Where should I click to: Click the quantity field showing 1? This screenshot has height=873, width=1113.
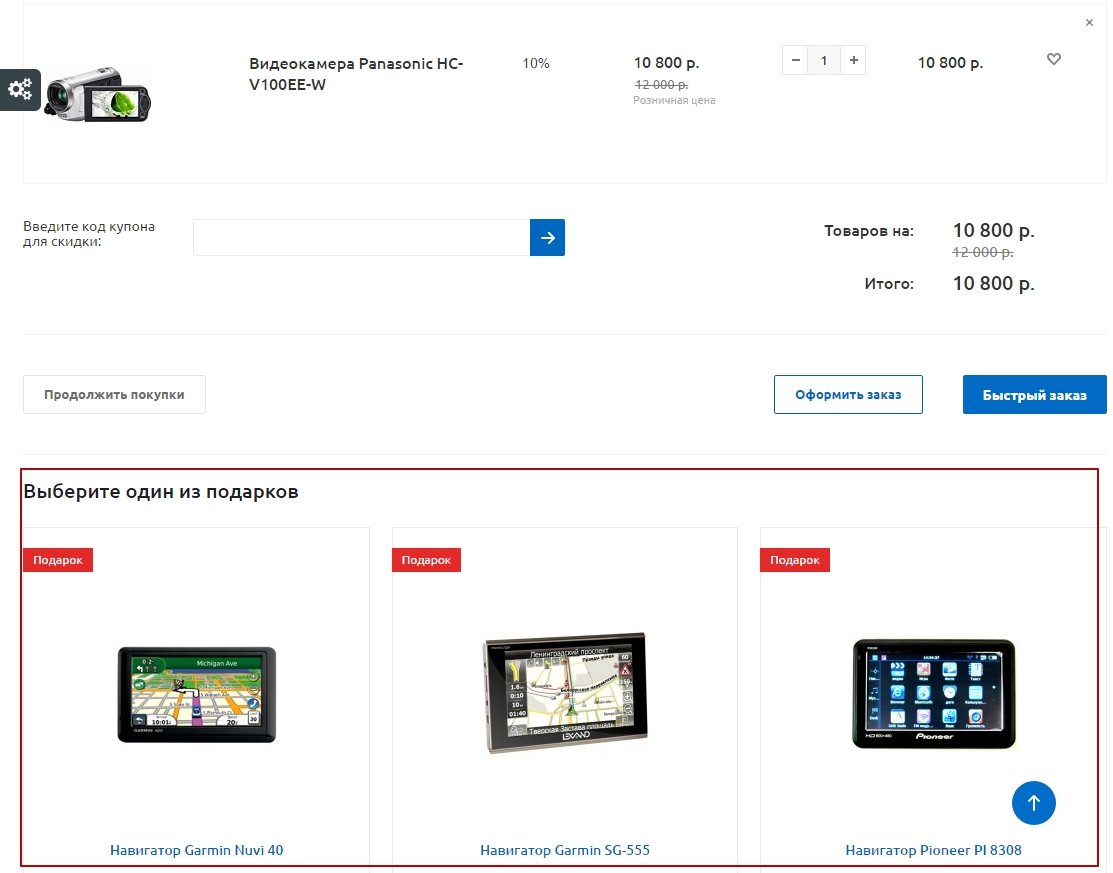point(824,60)
